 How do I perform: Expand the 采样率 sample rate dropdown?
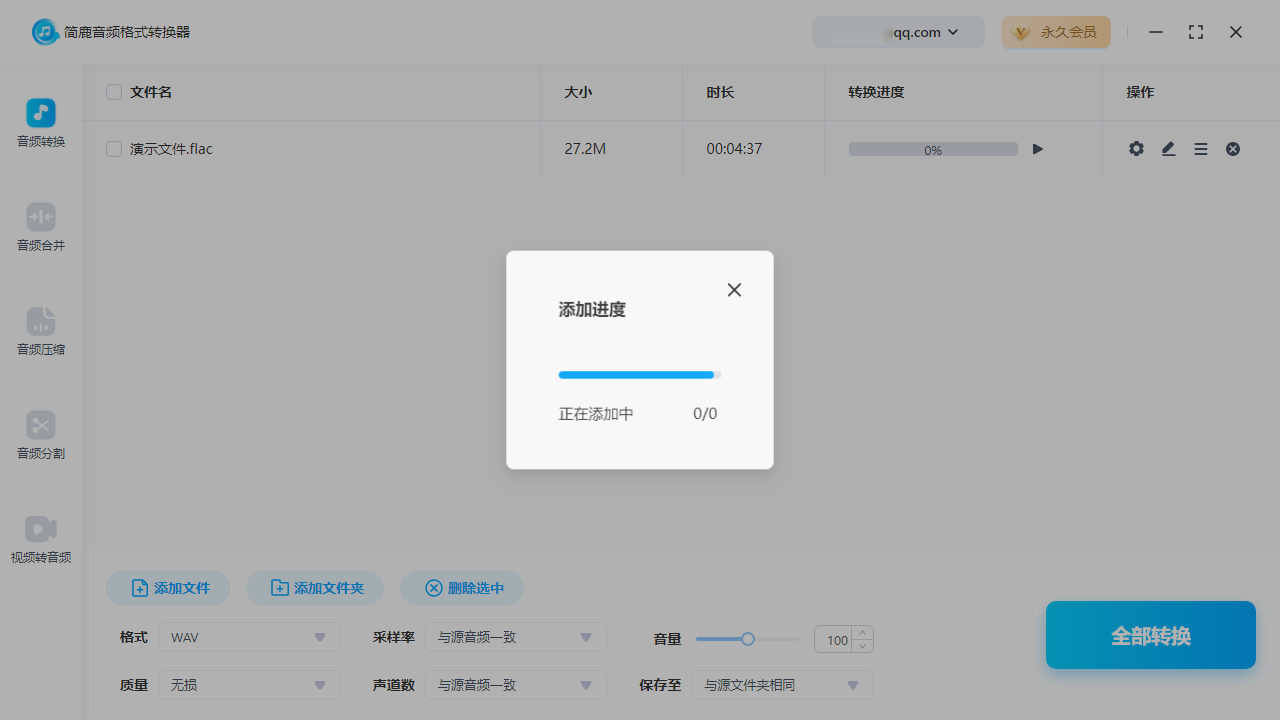(x=515, y=637)
